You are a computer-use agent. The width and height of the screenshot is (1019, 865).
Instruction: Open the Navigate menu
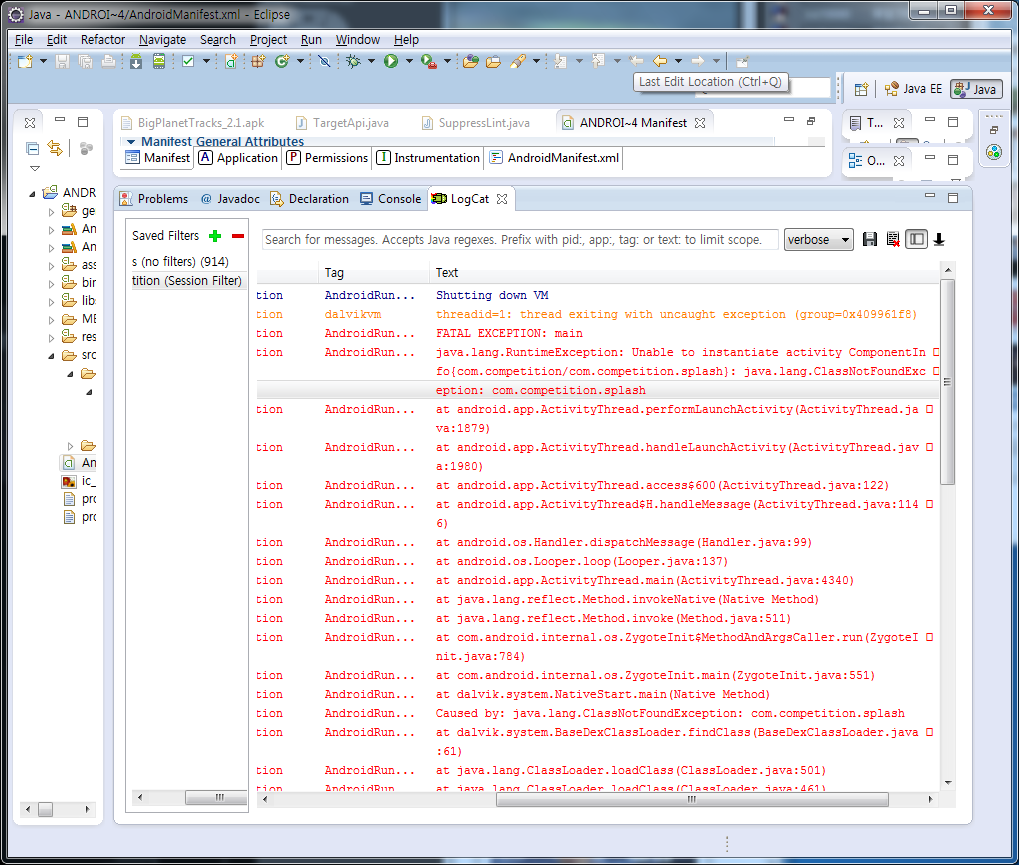pos(162,40)
